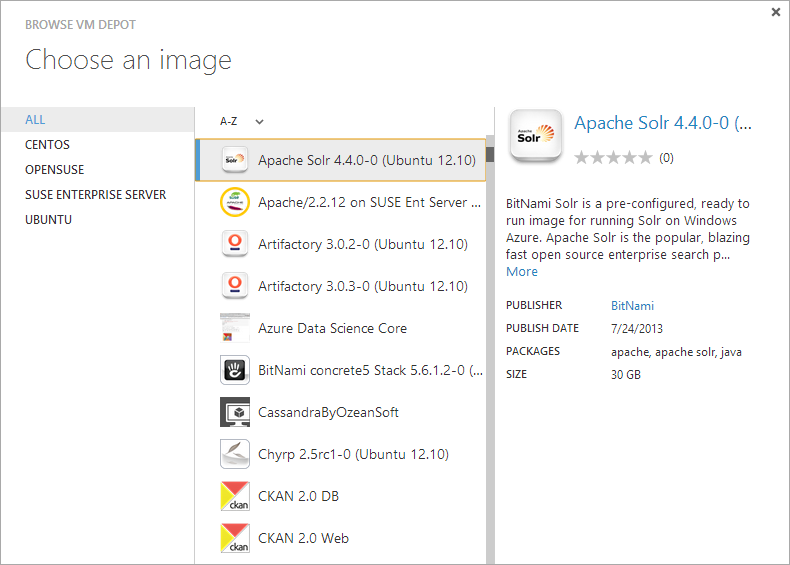Click the Apache Solr list icon
The width and height of the screenshot is (790, 565).
[235, 160]
